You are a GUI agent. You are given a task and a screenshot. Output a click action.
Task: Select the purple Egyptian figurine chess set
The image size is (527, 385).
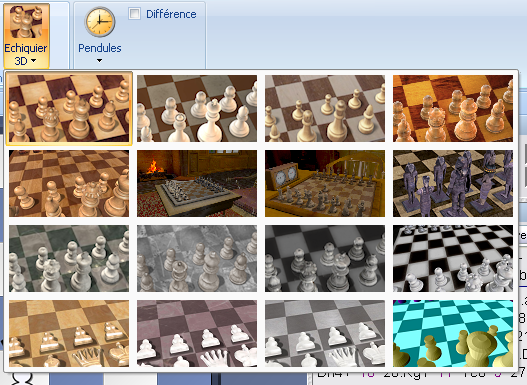[x=453, y=183]
